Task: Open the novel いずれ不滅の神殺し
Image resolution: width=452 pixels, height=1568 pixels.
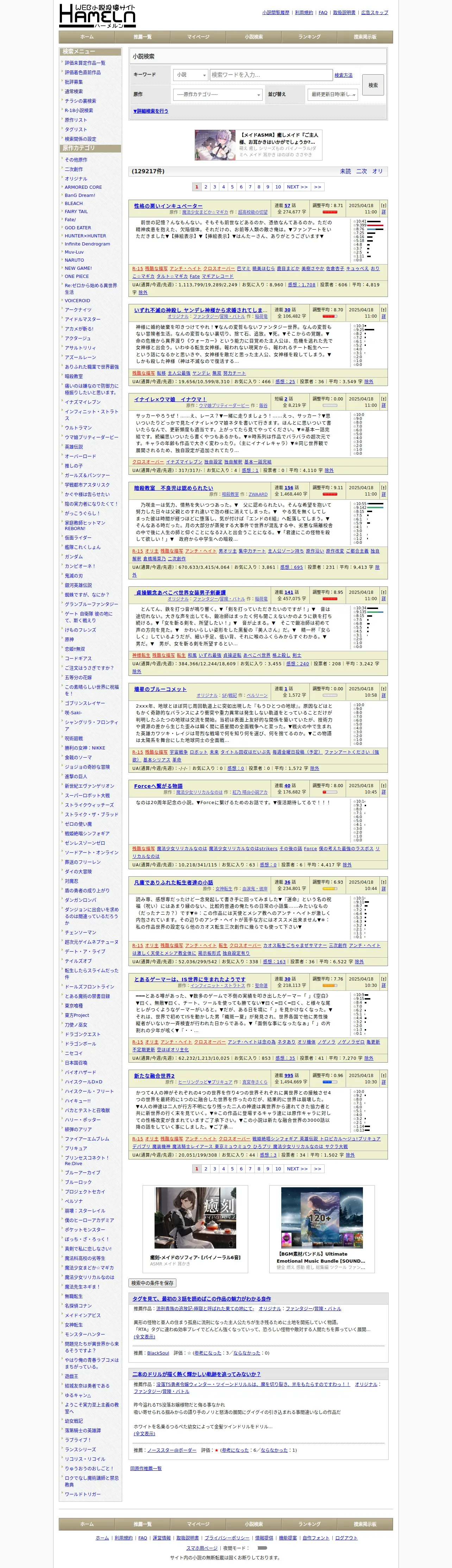Action: click(200, 310)
